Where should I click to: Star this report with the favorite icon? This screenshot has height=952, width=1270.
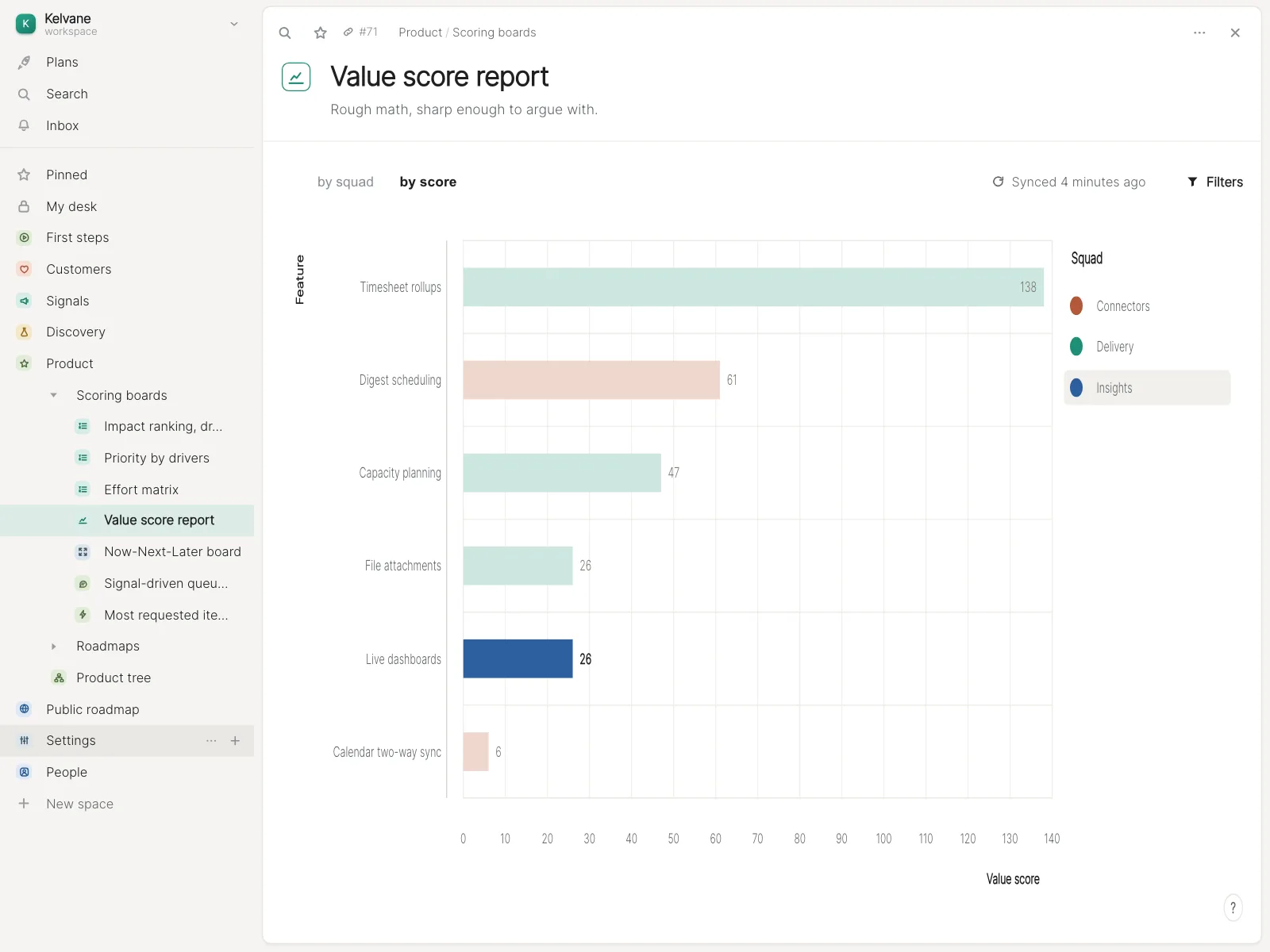pyautogui.click(x=320, y=33)
